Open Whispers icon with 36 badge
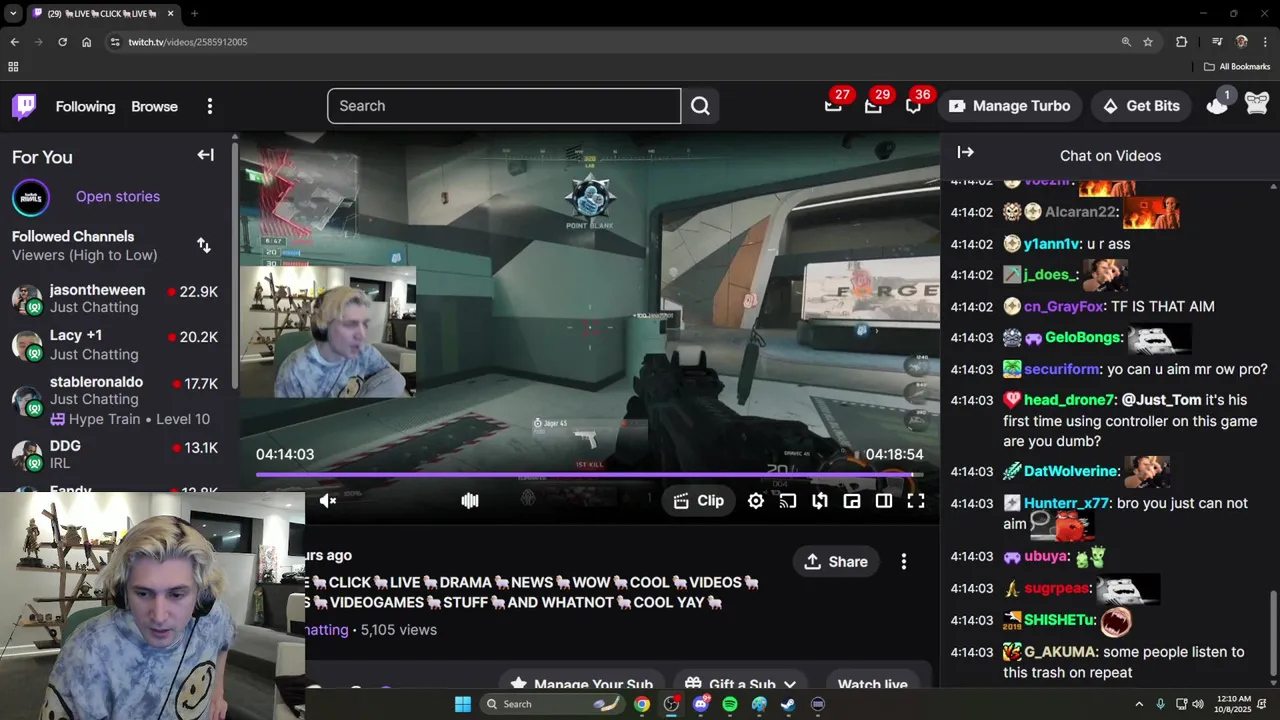1280x720 pixels. (x=913, y=105)
